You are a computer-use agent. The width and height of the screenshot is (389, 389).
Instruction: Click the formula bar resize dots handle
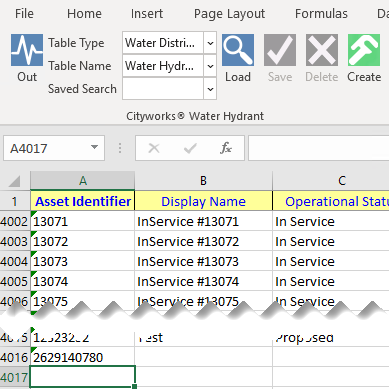[120, 148]
